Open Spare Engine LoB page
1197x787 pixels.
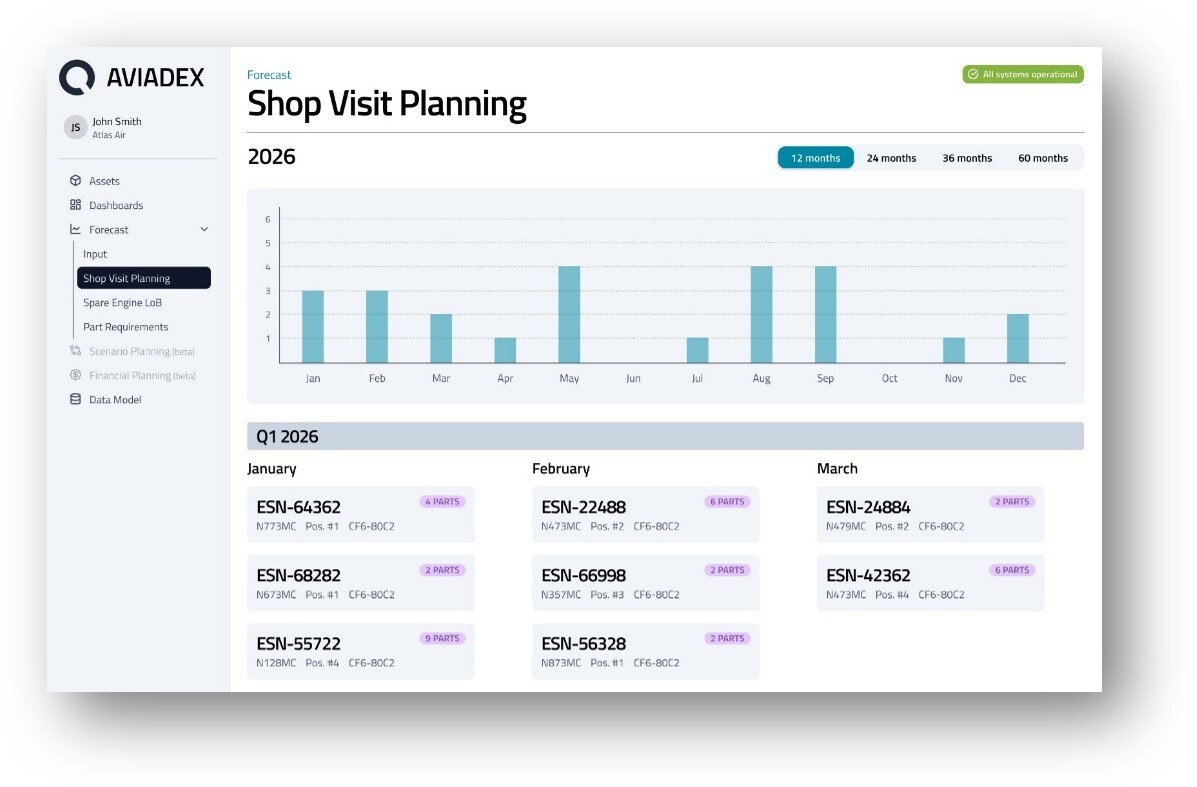[122, 303]
